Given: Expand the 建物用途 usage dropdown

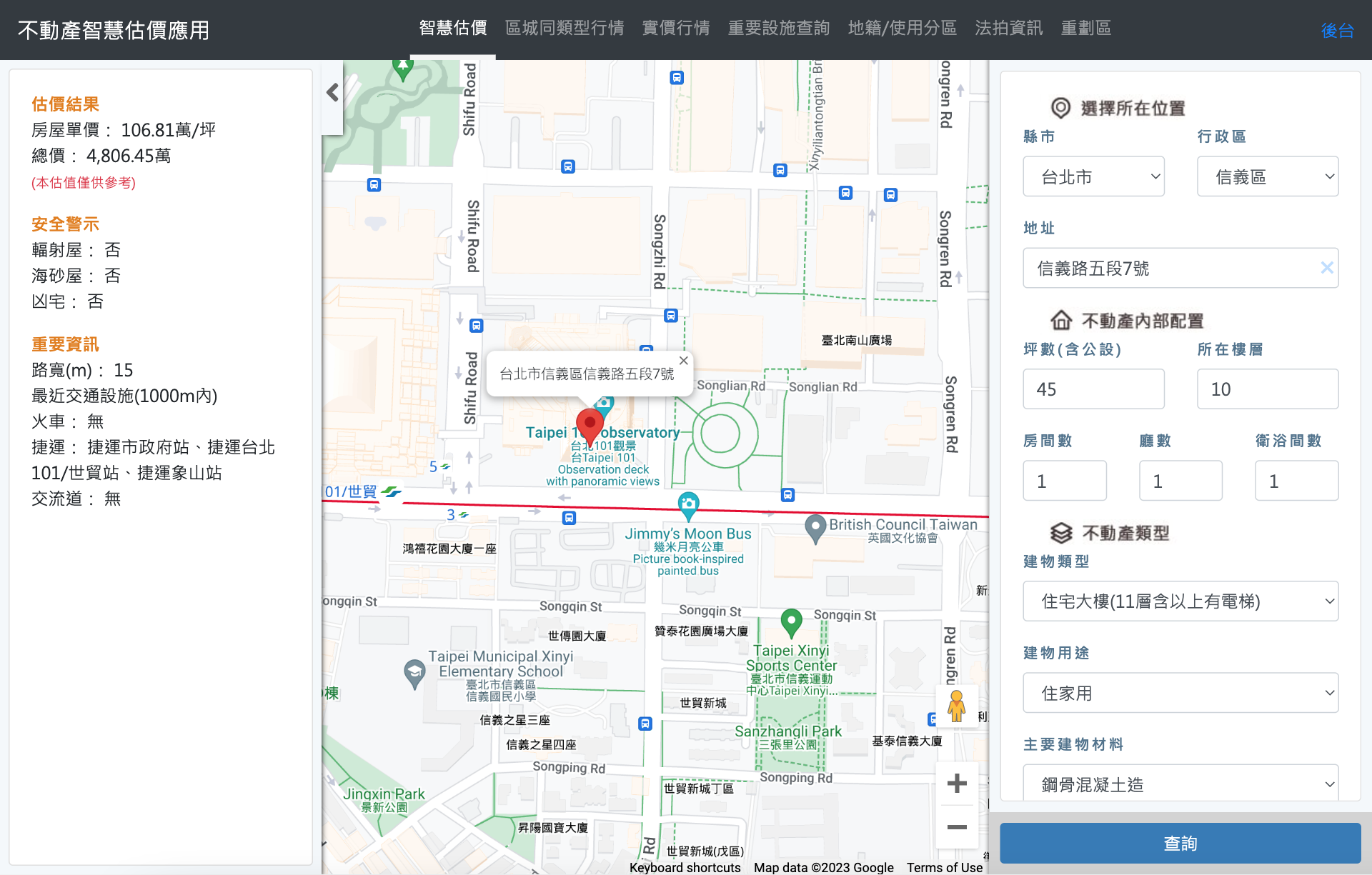Looking at the screenshot, I should click(x=1180, y=693).
